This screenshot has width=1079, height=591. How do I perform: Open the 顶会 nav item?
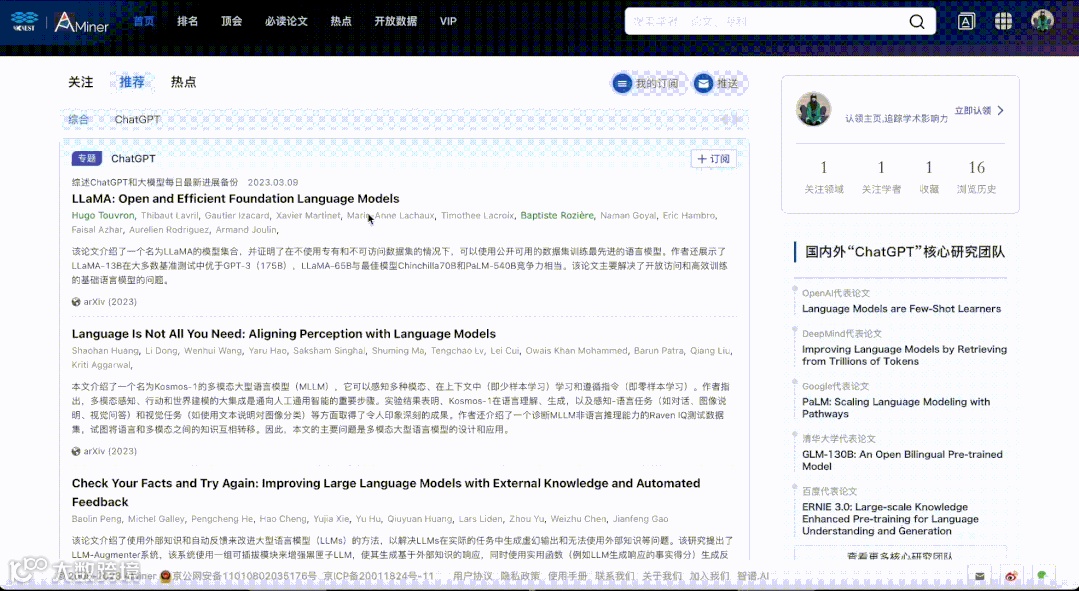pyautogui.click(x=231, y=21)
